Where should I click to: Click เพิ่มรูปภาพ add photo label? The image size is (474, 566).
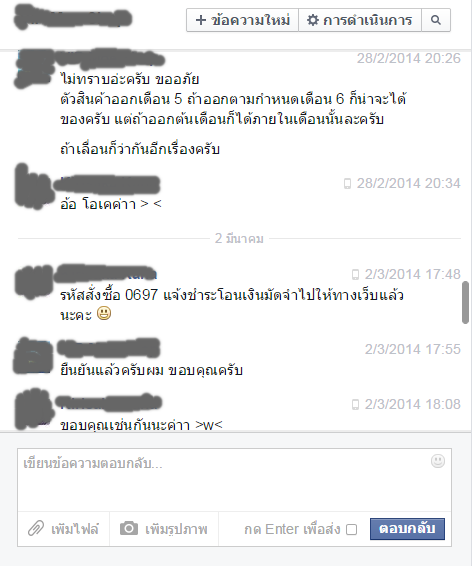(176, 529)
